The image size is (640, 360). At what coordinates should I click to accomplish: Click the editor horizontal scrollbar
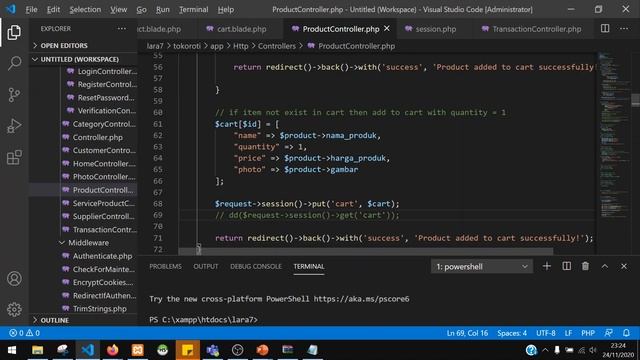366,251
